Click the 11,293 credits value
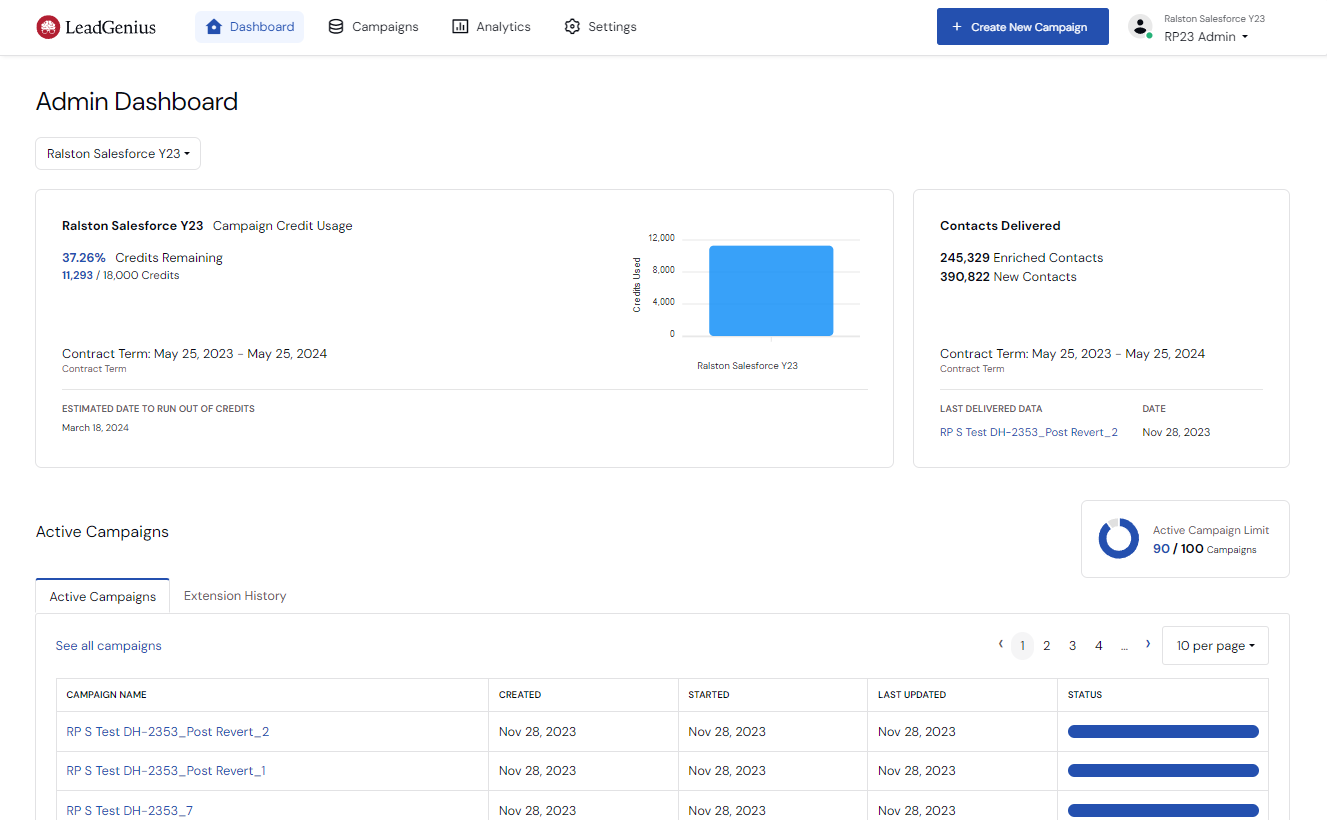This screenshot has width=1327, height=820. [77, 275]
